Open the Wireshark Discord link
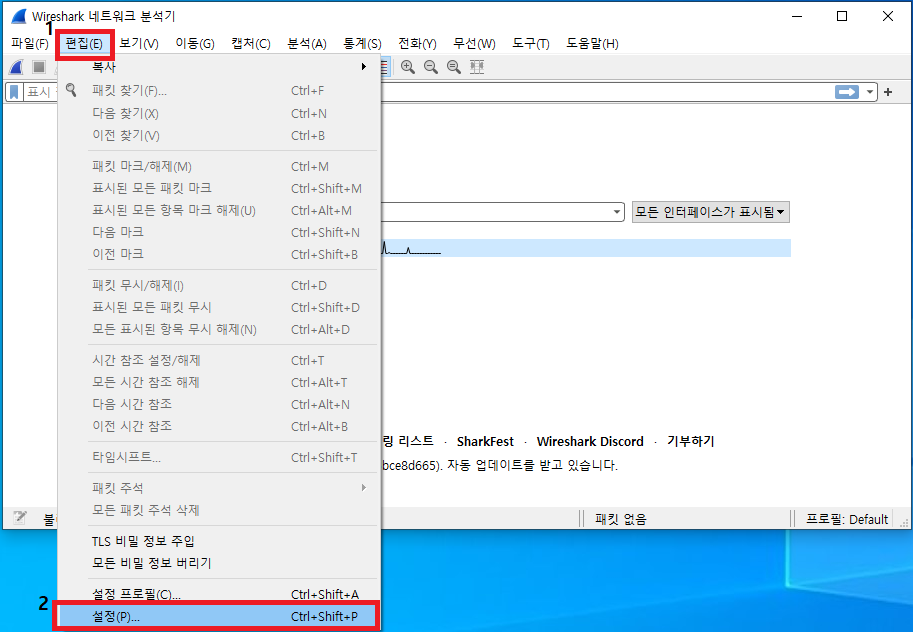 [590, 442]
